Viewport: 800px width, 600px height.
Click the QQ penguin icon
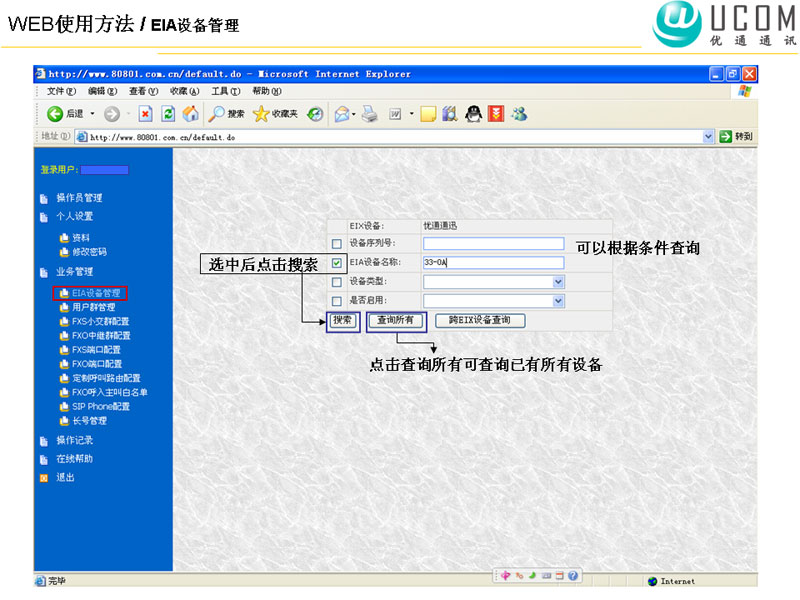coord(473,114)
